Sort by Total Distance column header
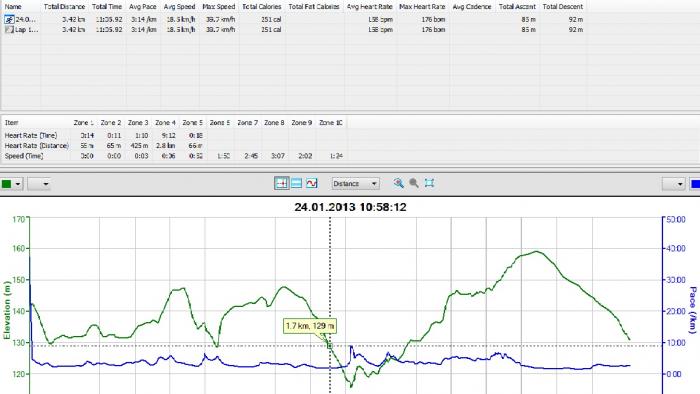Image resolution: width=700 pixels, height=394 pixels. pyautogui.click(x=64, y=7)
